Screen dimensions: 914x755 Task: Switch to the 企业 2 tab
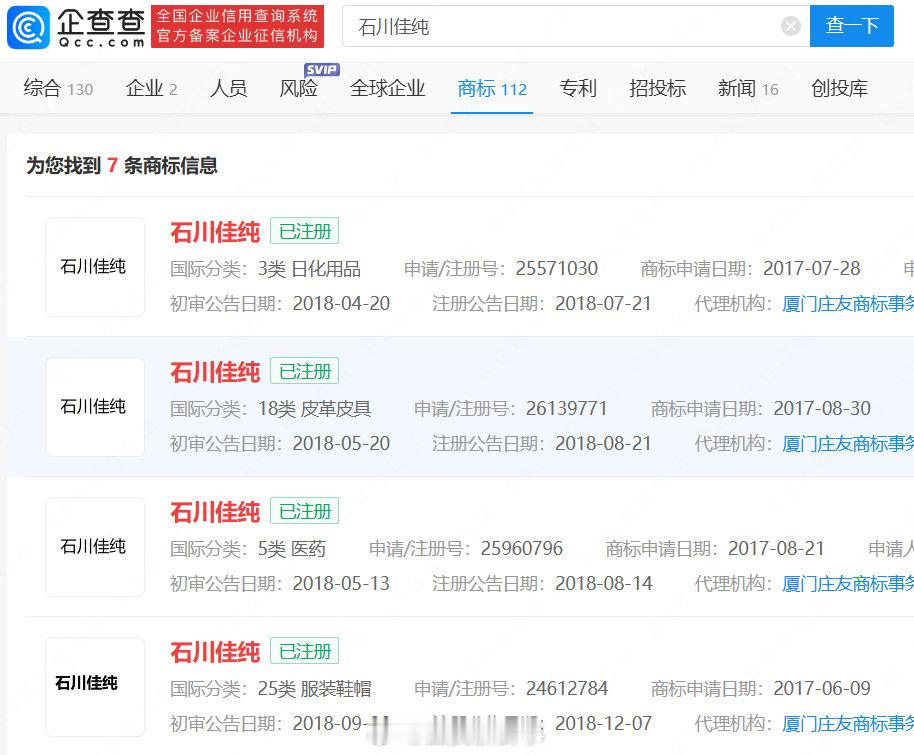[x=152, y=89]
